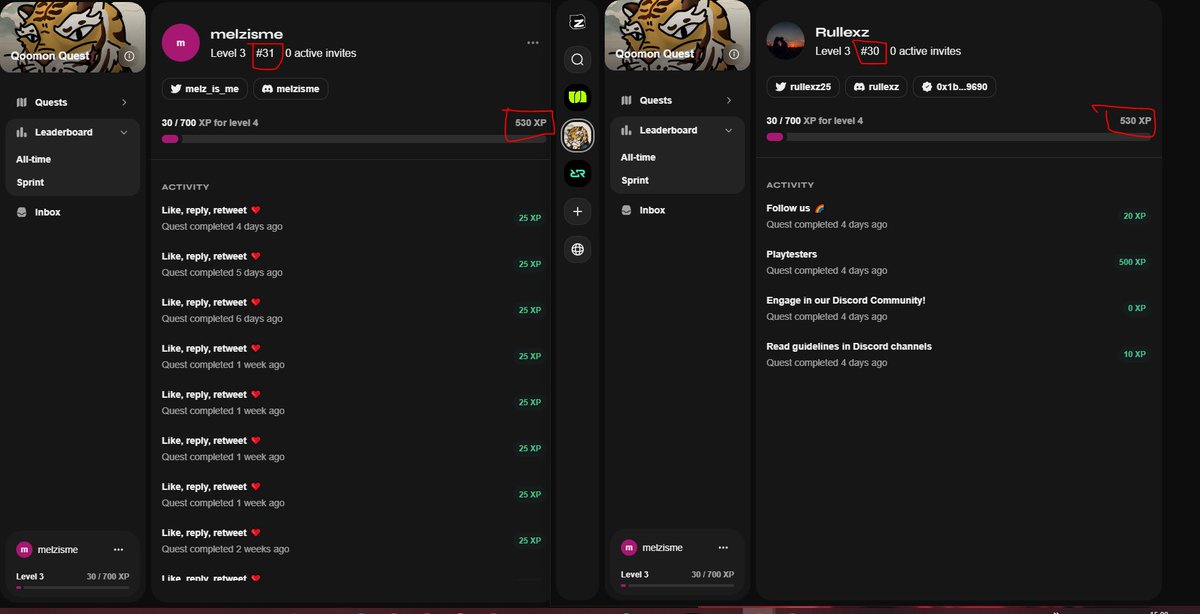This screenshot has width=1200, height=614.
Task: Collapse Leaderboard chevron in Rullexz window
Action: (x=728, y=130)
